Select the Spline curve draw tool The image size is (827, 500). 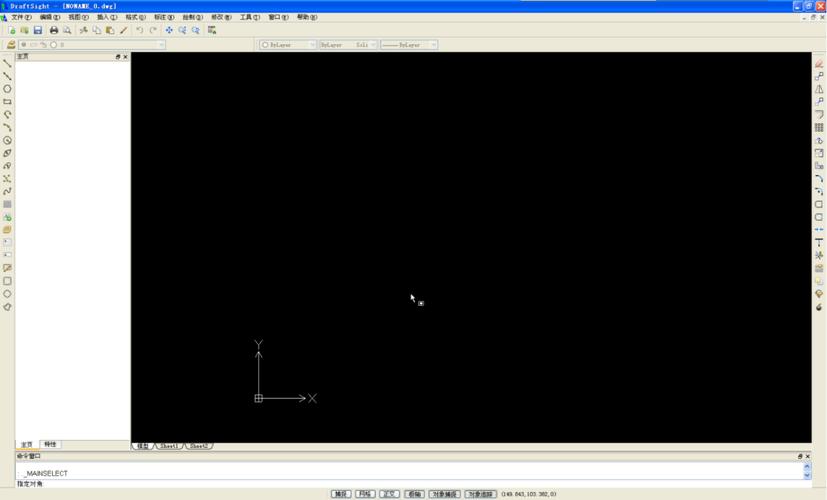point(7,191)
